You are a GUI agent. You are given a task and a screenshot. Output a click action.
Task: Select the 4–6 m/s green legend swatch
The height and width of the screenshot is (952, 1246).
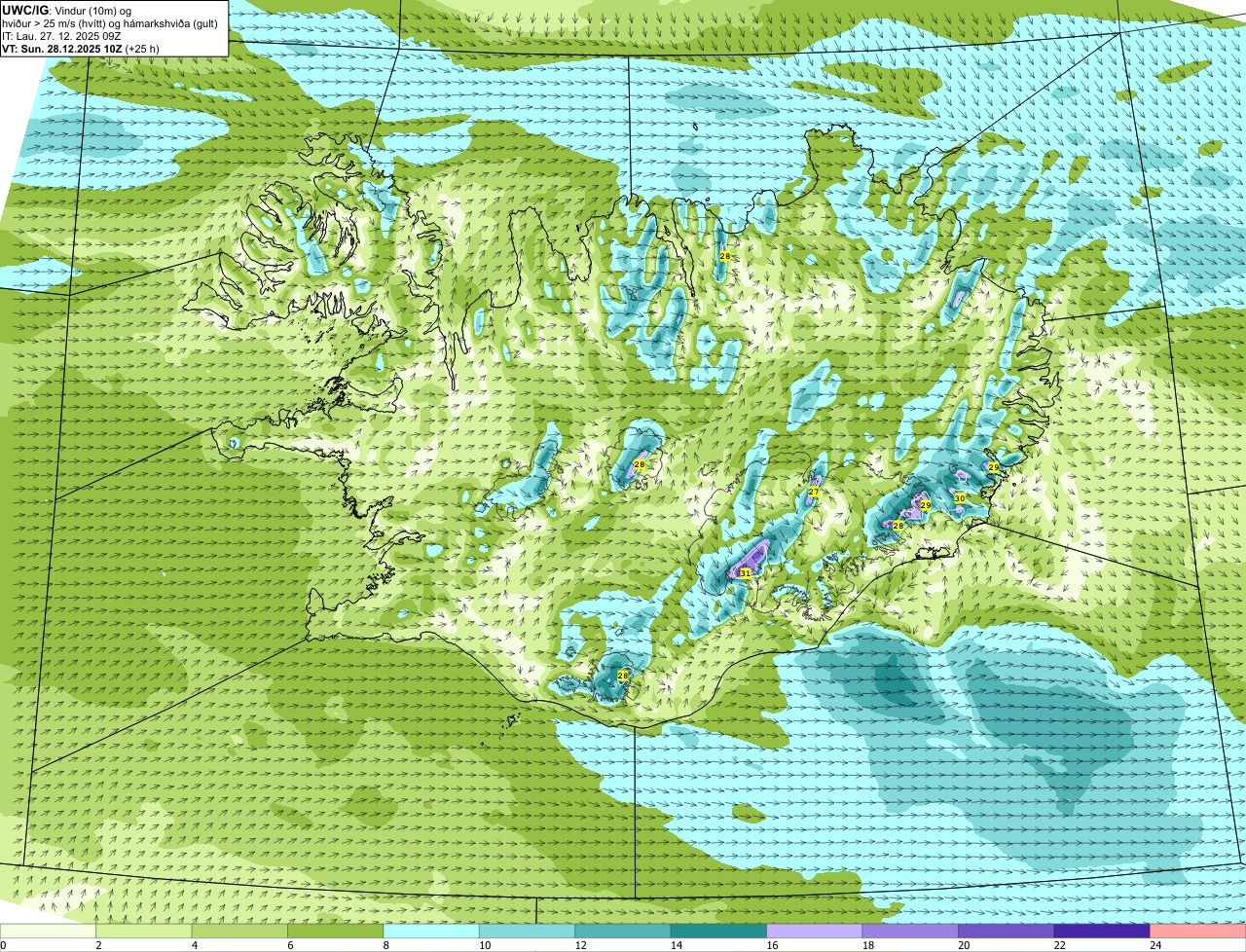pos(240,931)
